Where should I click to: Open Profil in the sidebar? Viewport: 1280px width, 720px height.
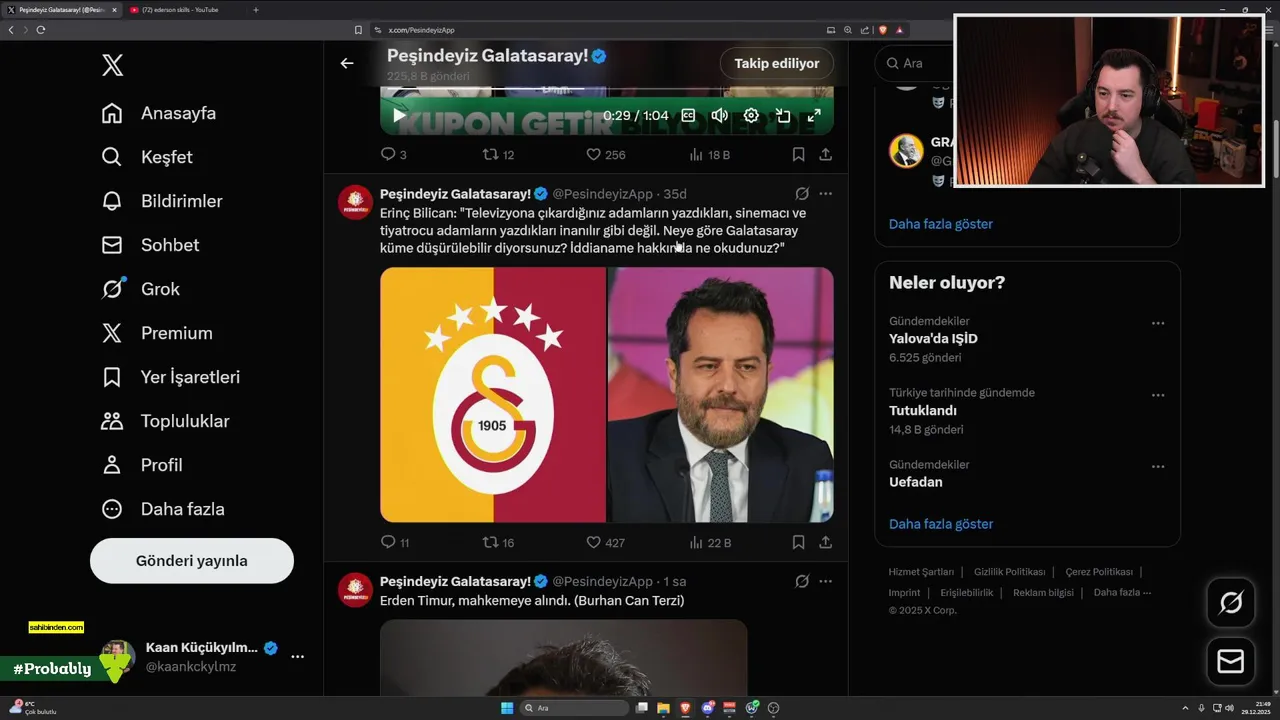click(142, 465)
